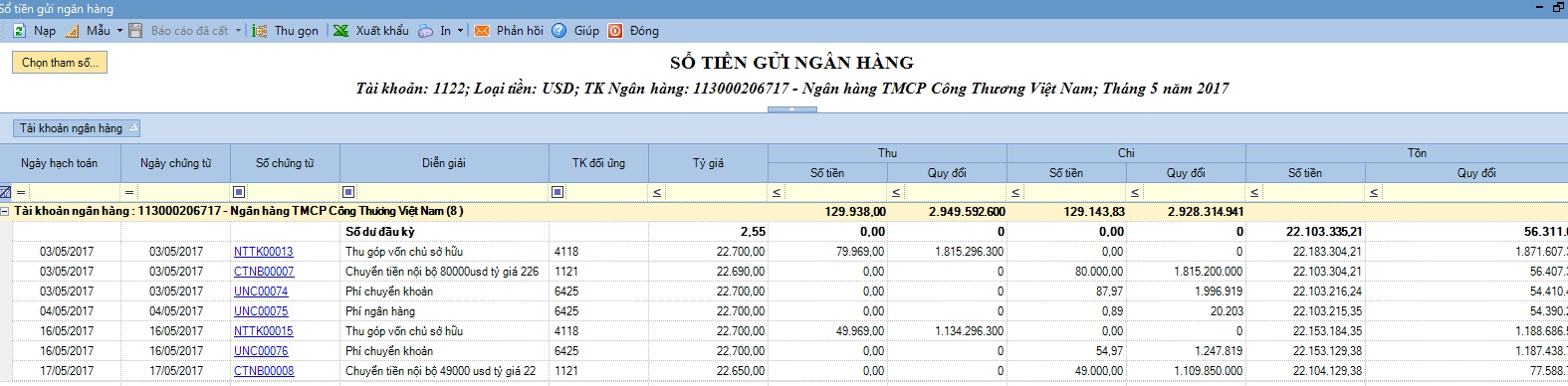Open voucher link NTTK00015
Screen dimensions: 1568x386
tap(264, 331)
